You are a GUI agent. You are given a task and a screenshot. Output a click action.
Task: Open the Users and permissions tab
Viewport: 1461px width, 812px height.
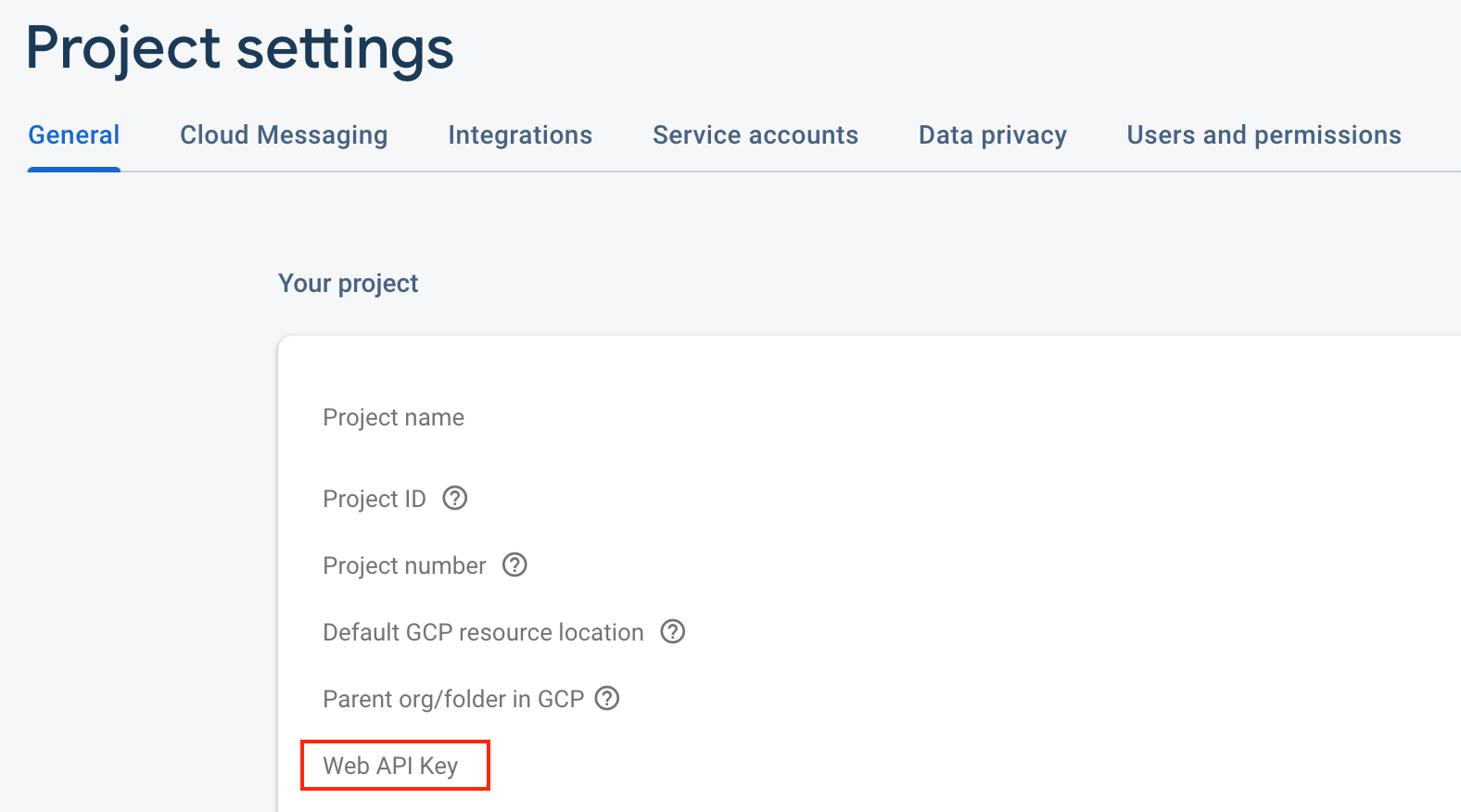pos(1264,135)
